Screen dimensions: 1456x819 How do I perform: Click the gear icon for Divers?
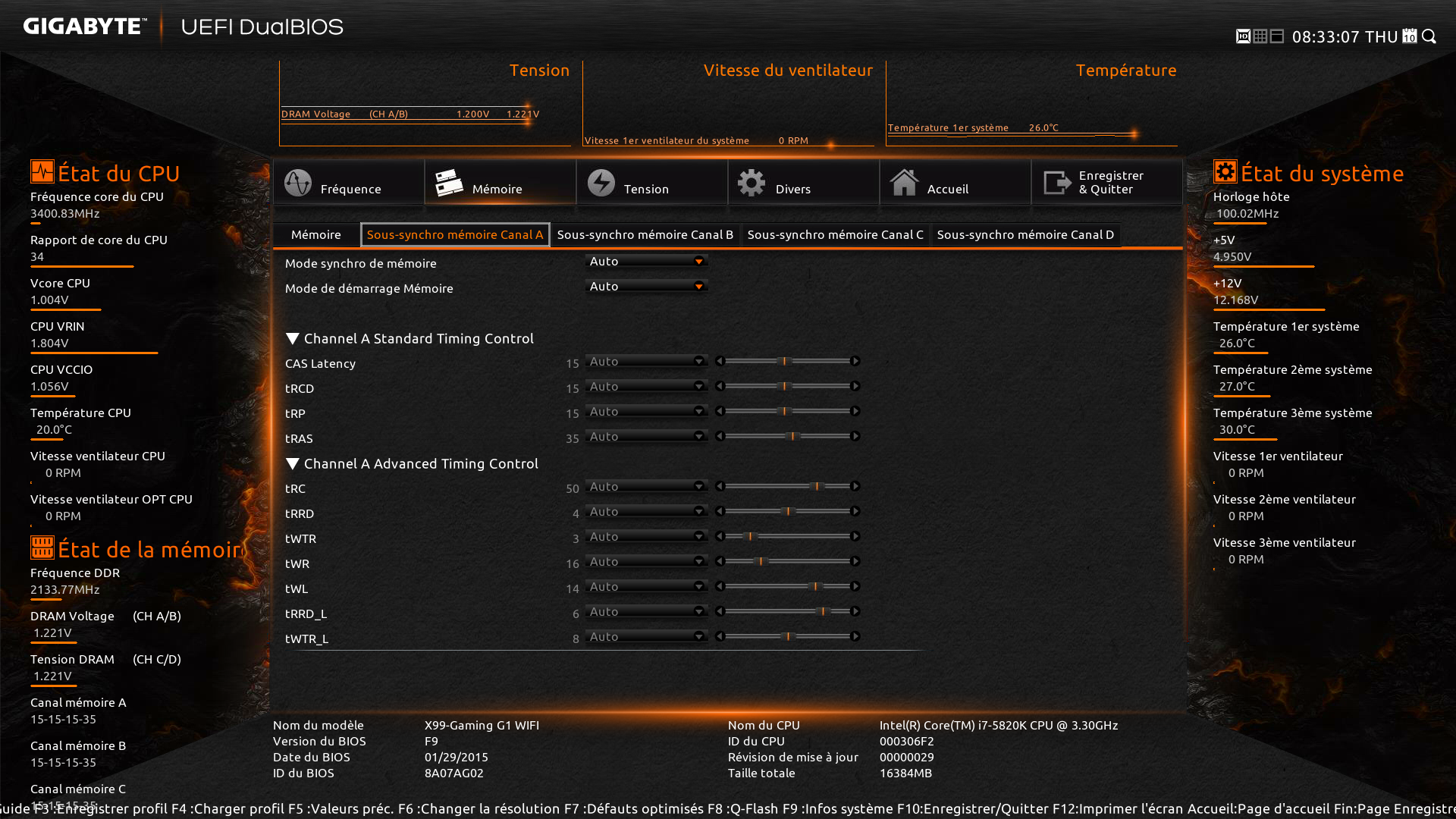pos(752,183)
